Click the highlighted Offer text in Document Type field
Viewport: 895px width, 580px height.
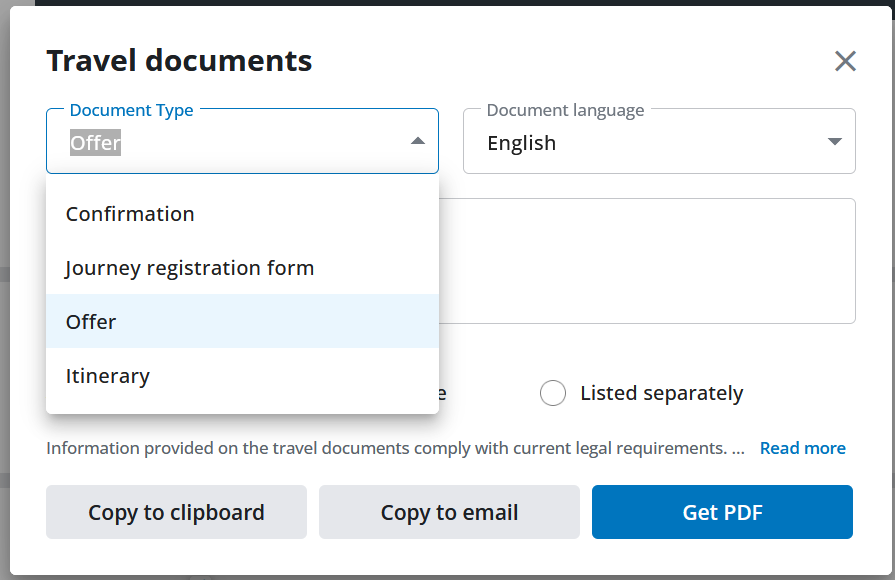pos(96,143)
